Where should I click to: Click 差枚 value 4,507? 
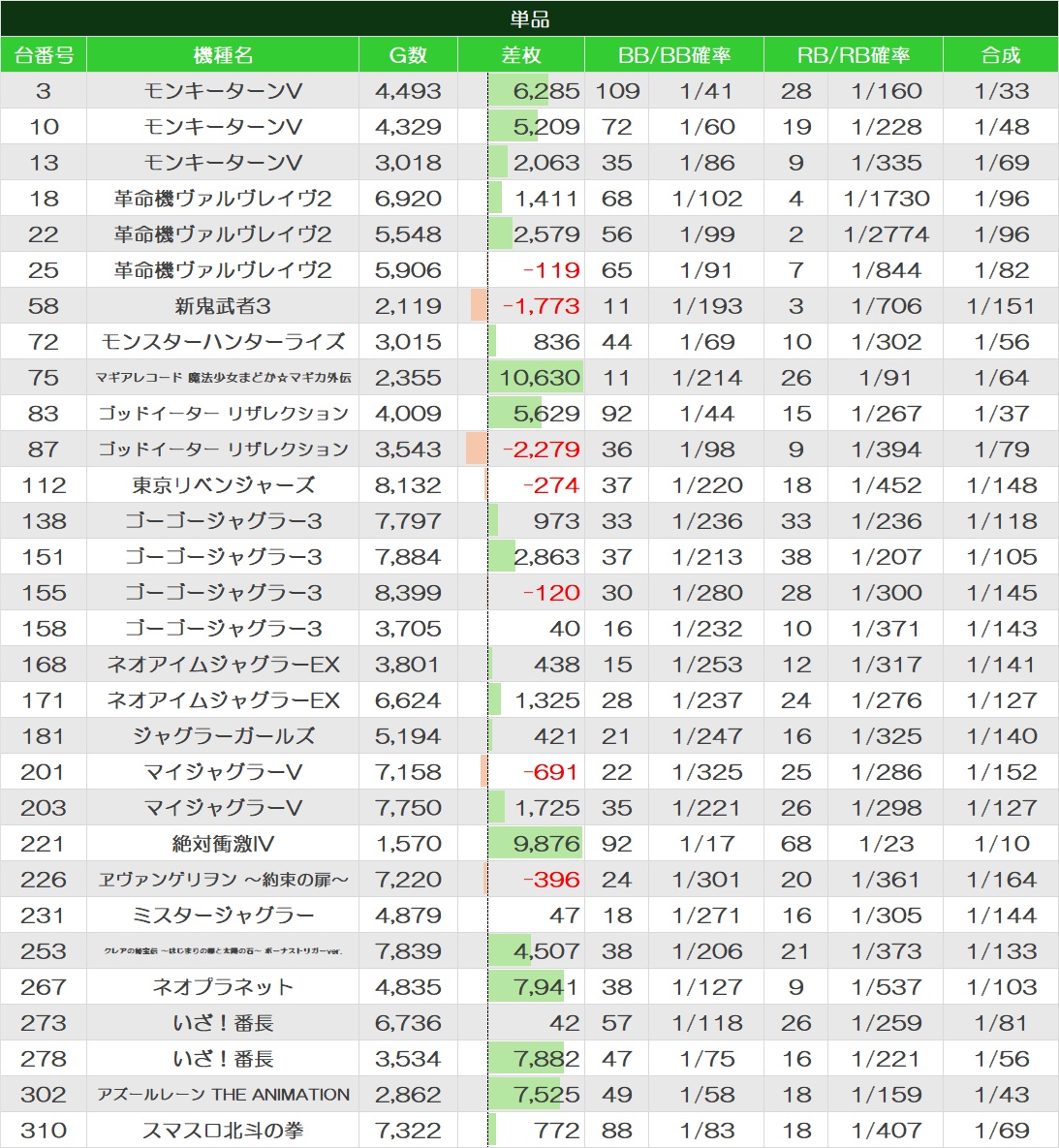(x=546, y=951)
